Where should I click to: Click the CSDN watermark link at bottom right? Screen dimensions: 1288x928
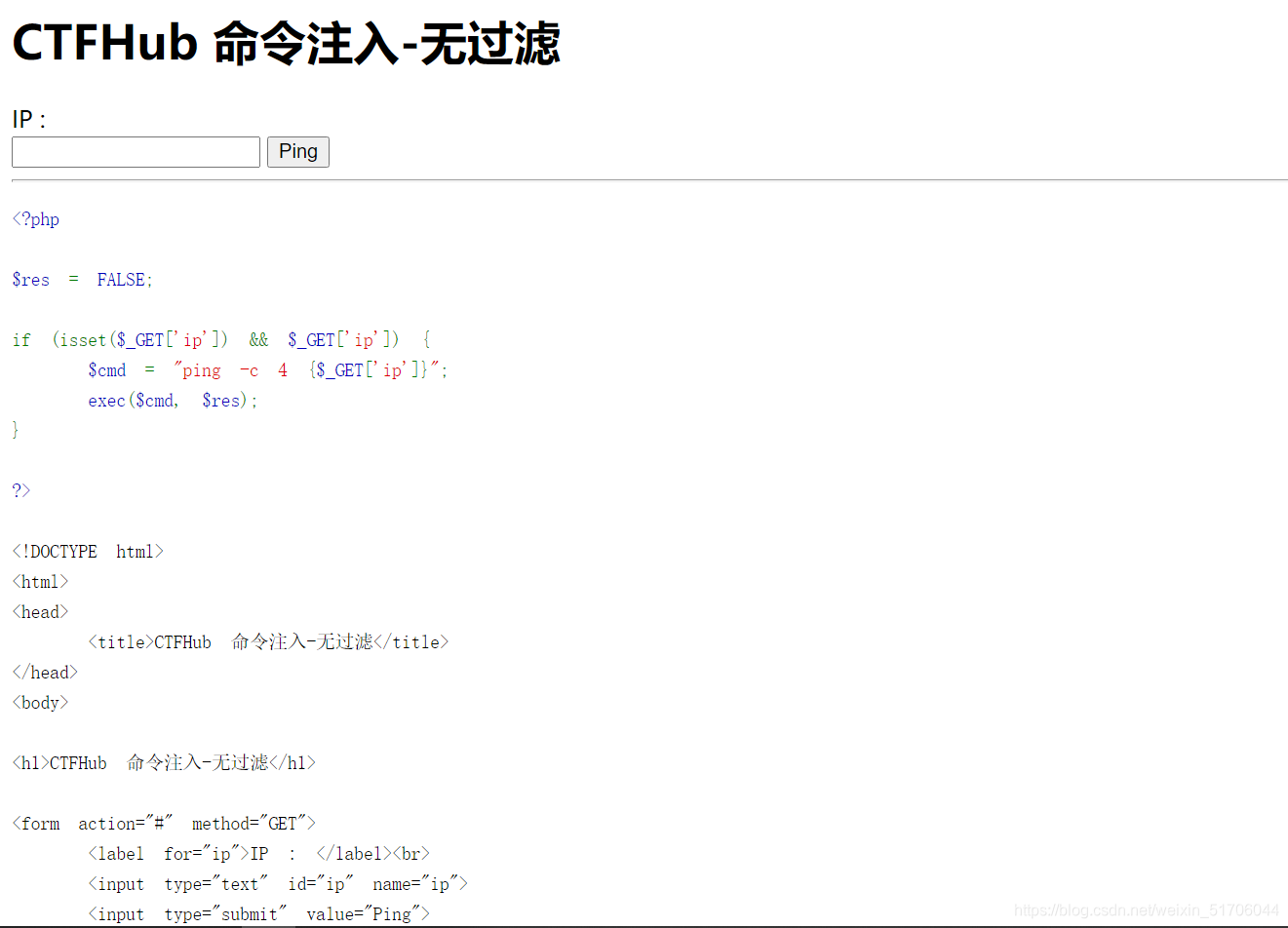1146,909
